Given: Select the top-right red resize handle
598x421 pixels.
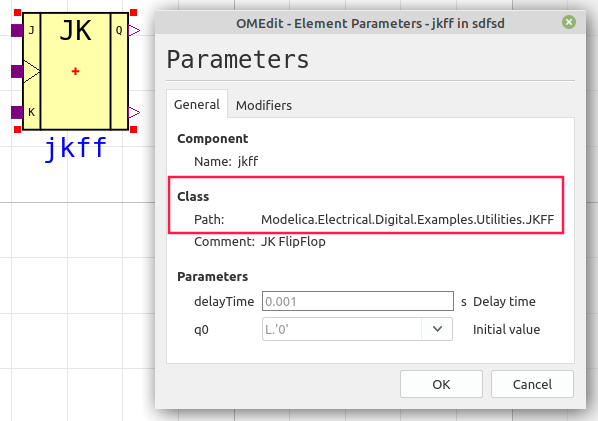Looking at the screenshot, I should point(133,13).
